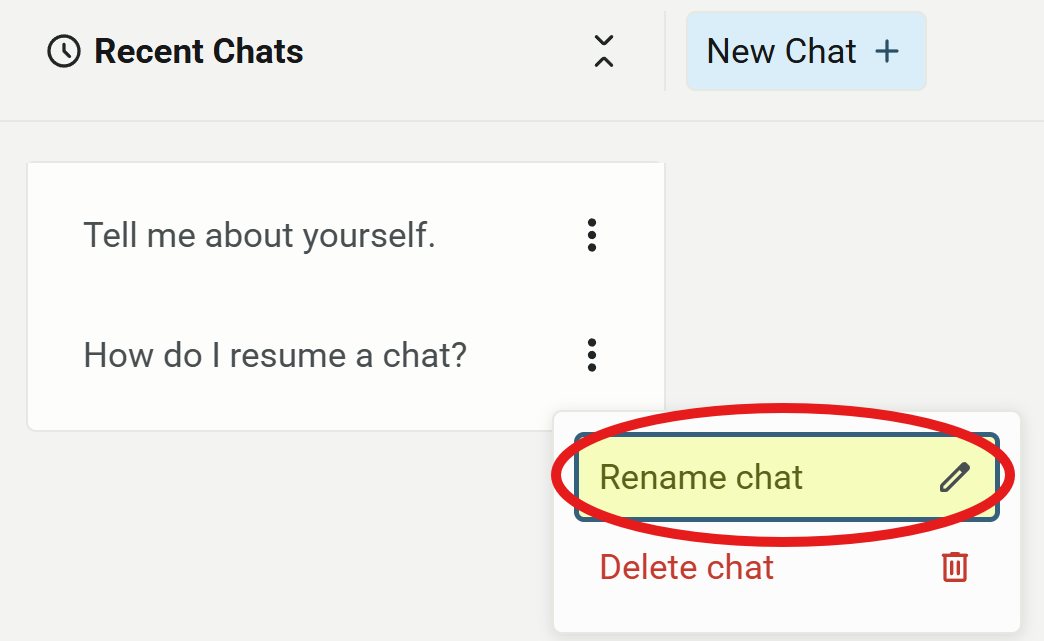Select the edit pencil inside the highlighted menu item

957,477
